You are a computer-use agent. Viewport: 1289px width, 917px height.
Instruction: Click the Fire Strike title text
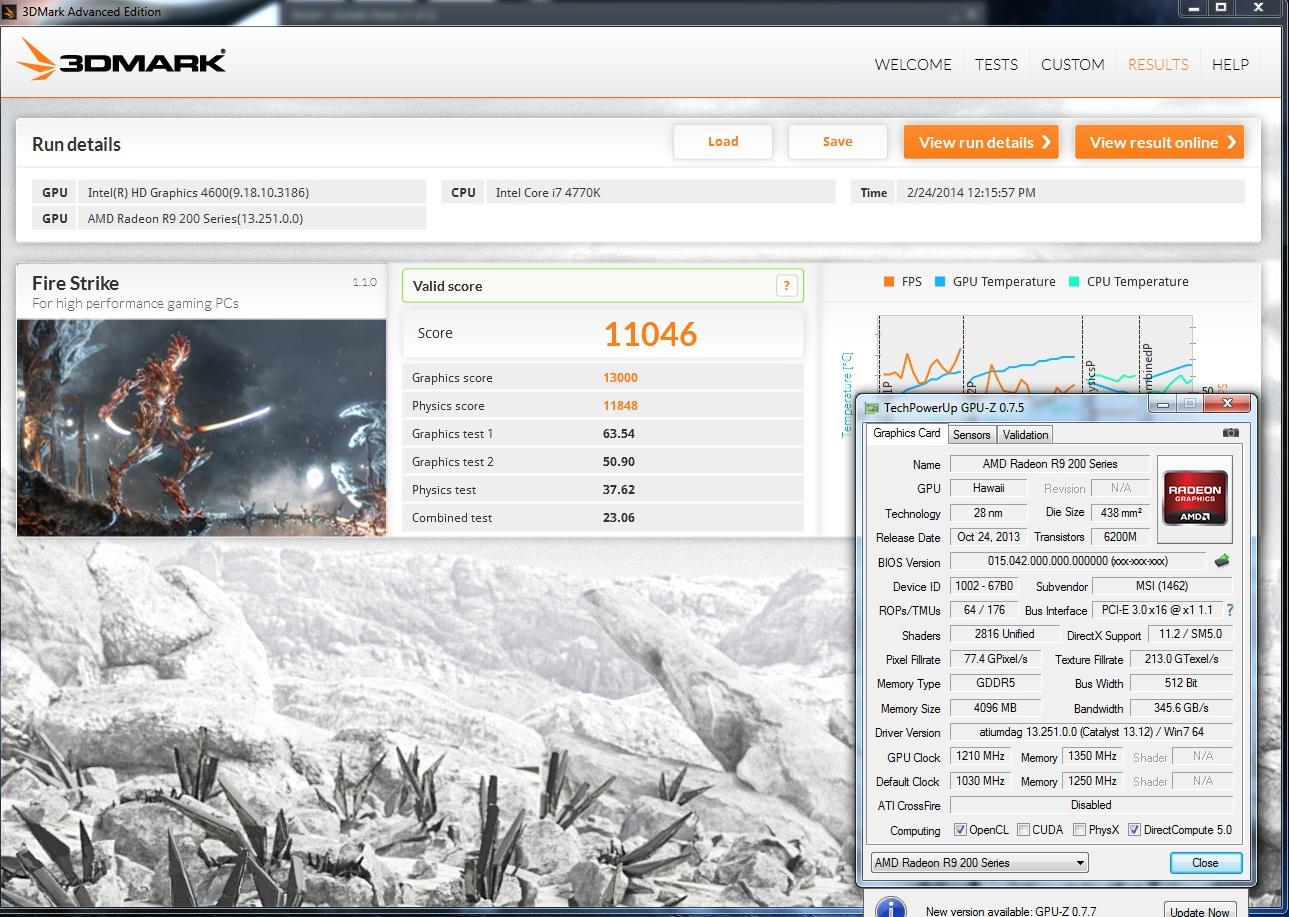[x=75, y=283]
